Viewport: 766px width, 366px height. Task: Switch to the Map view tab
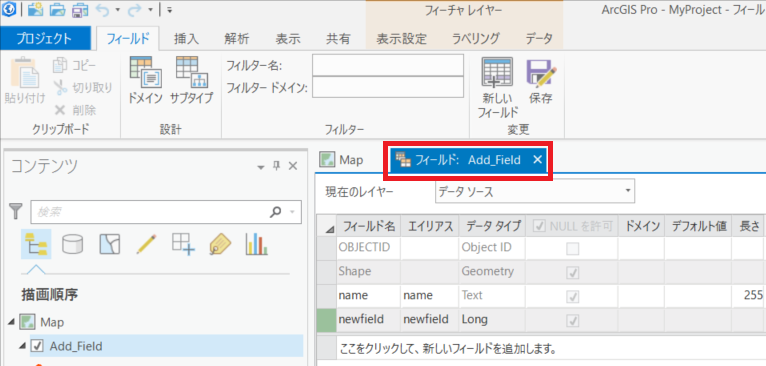(x=341, y=160)
